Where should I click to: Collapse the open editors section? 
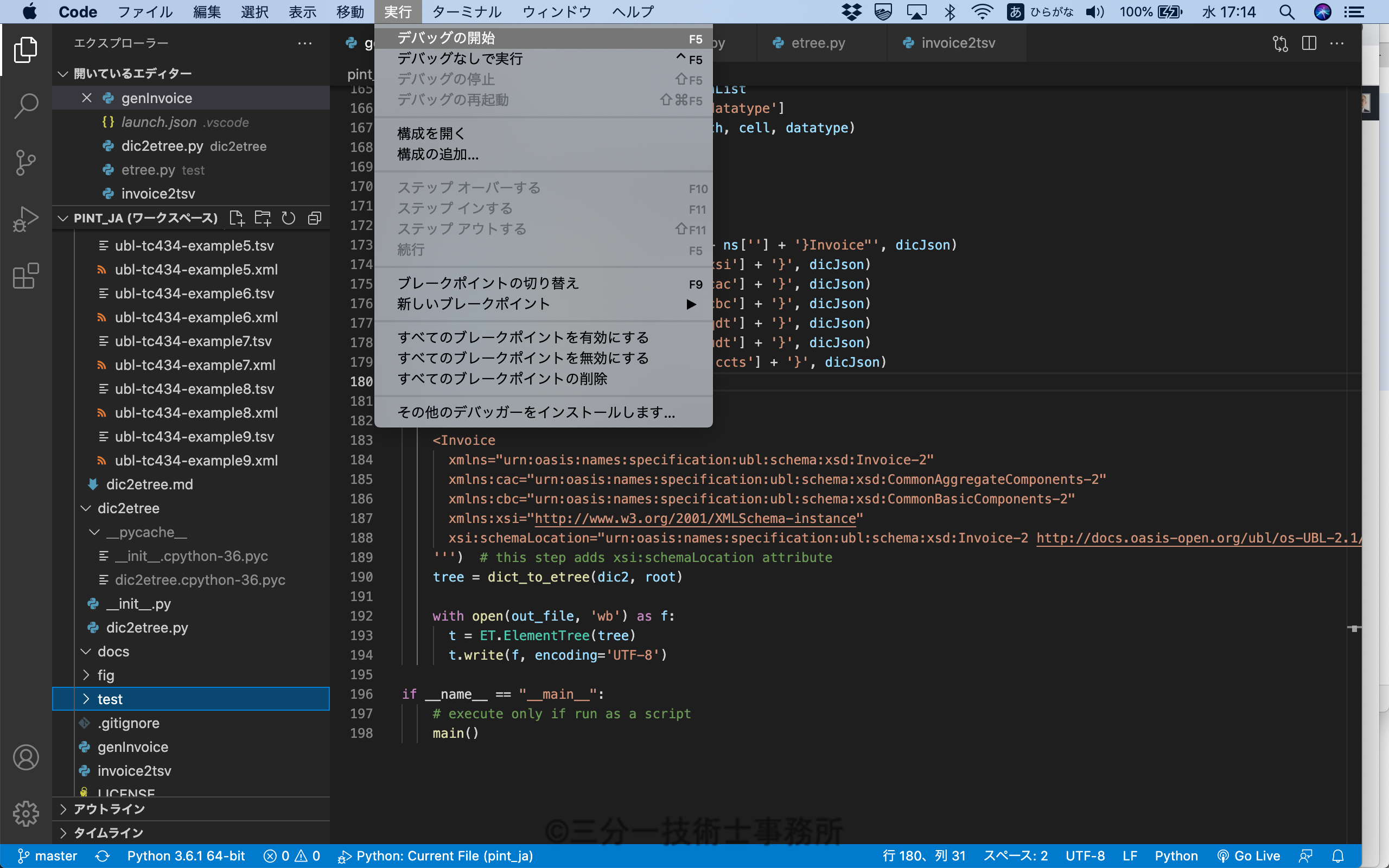pos(63,73)
